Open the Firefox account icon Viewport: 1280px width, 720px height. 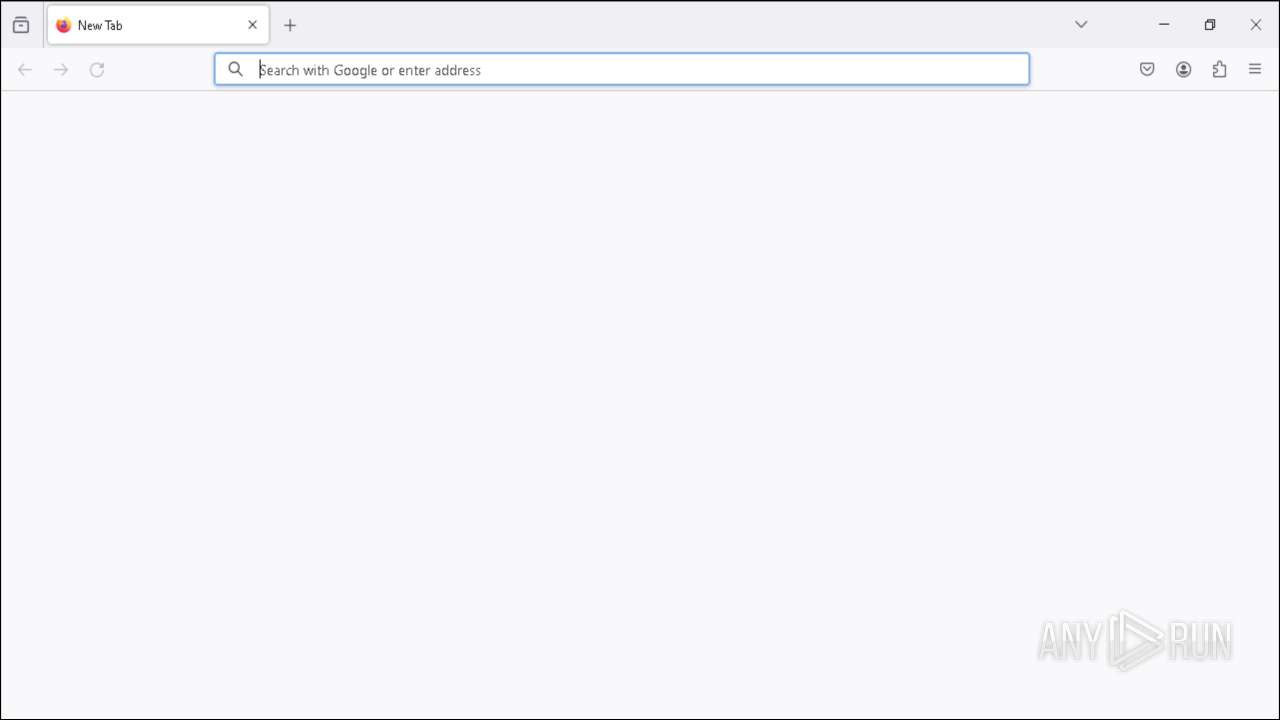click(x=1183, y=69)
